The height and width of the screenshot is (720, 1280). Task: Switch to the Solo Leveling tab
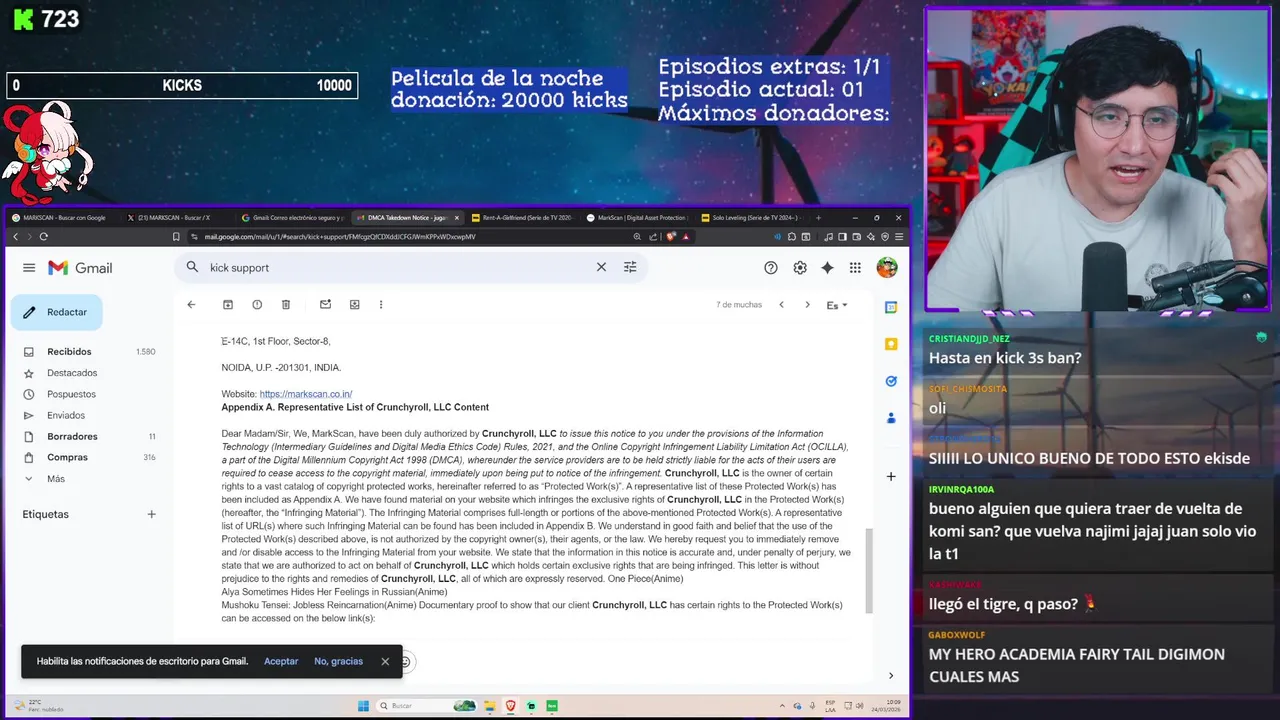[753, 217]
